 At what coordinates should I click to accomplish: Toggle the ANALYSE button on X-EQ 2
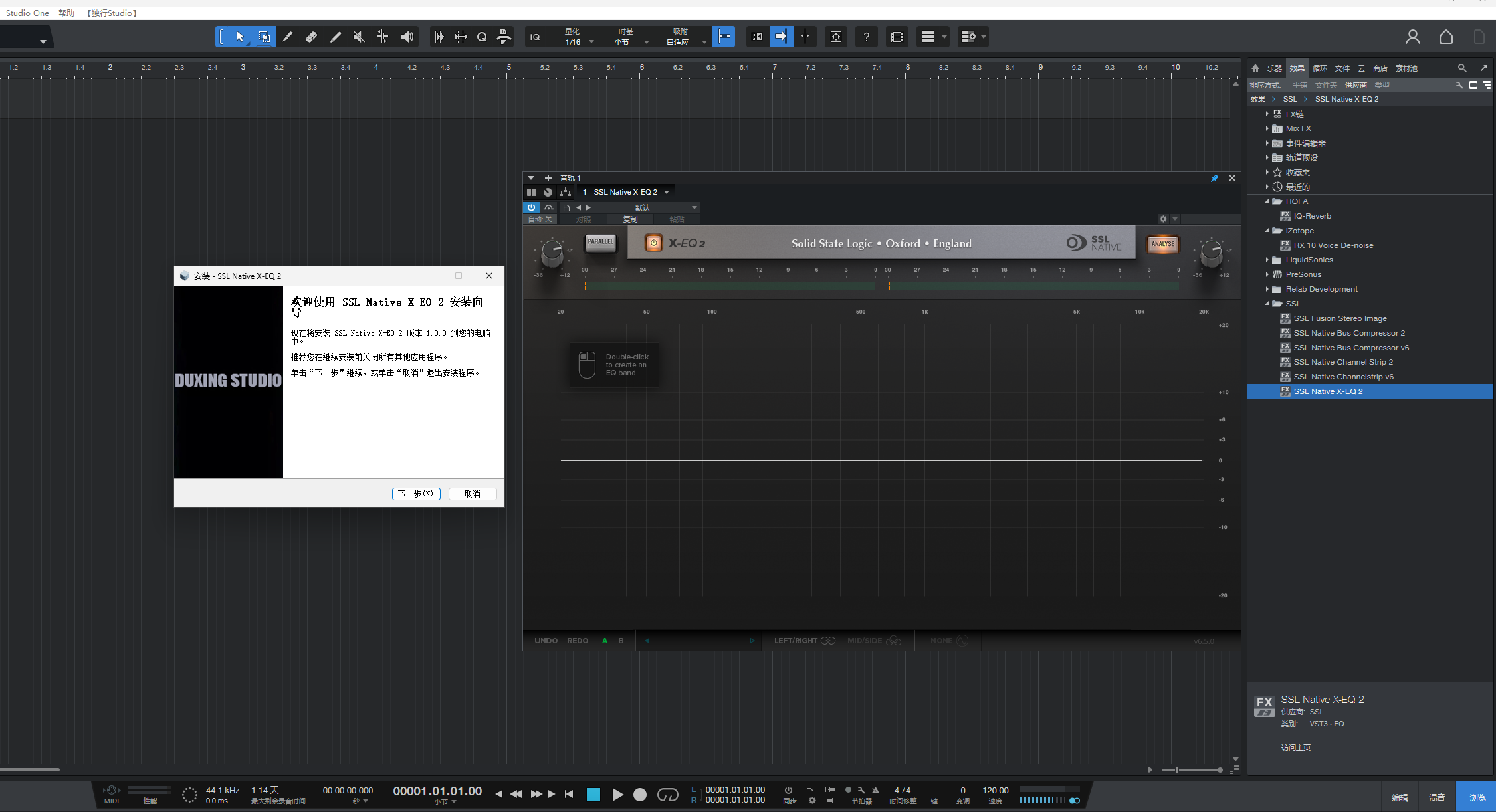[1162, 244]
